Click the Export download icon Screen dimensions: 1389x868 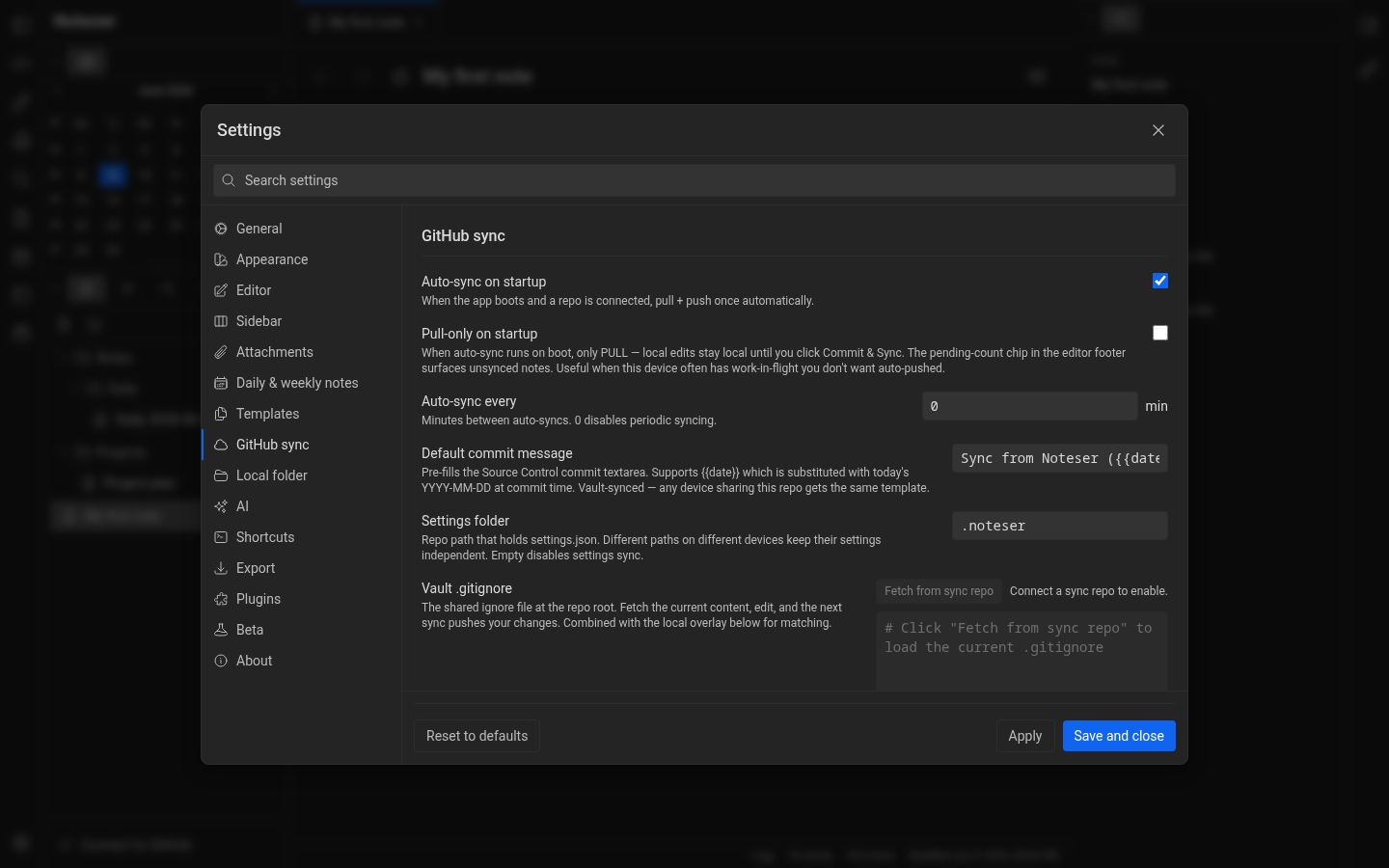click(221, 568)
